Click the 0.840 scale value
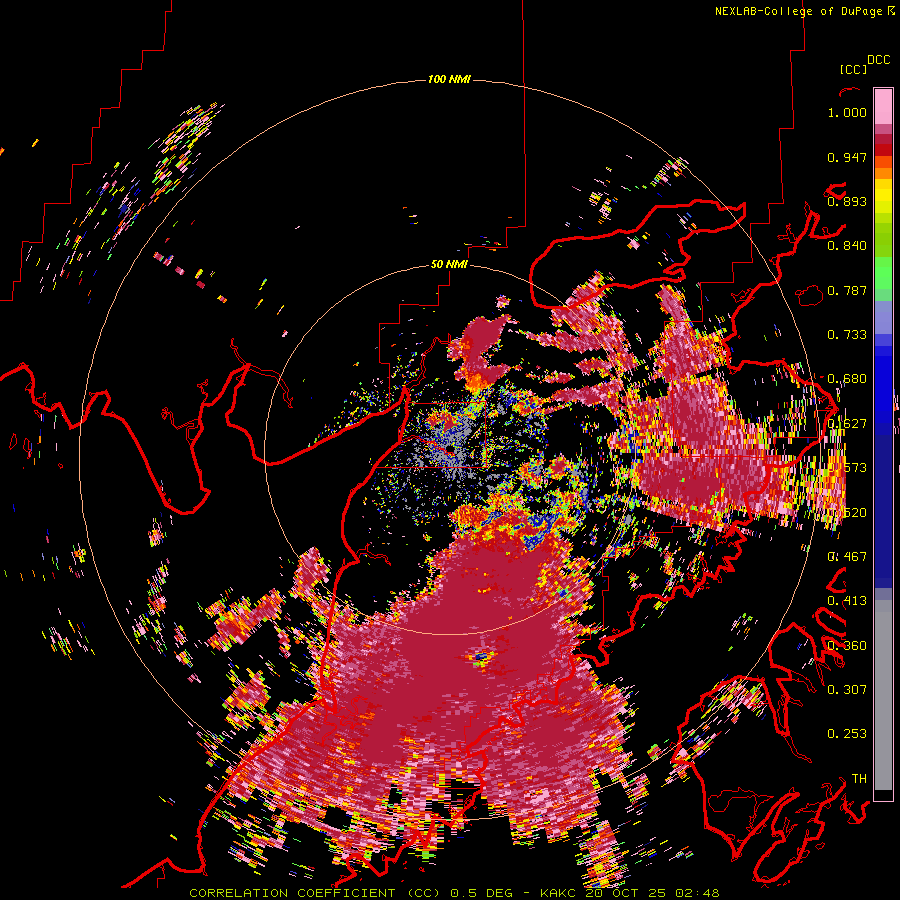Image resolution: width=900 pixels, height=900 pixels. click(847, 246)
